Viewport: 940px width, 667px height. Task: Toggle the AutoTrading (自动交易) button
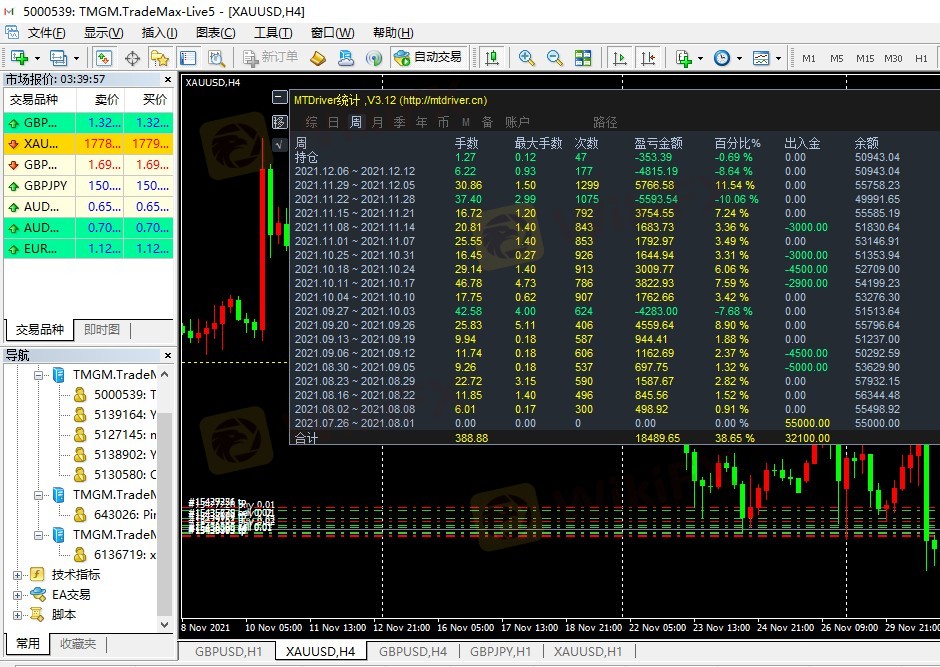point(428,58)
